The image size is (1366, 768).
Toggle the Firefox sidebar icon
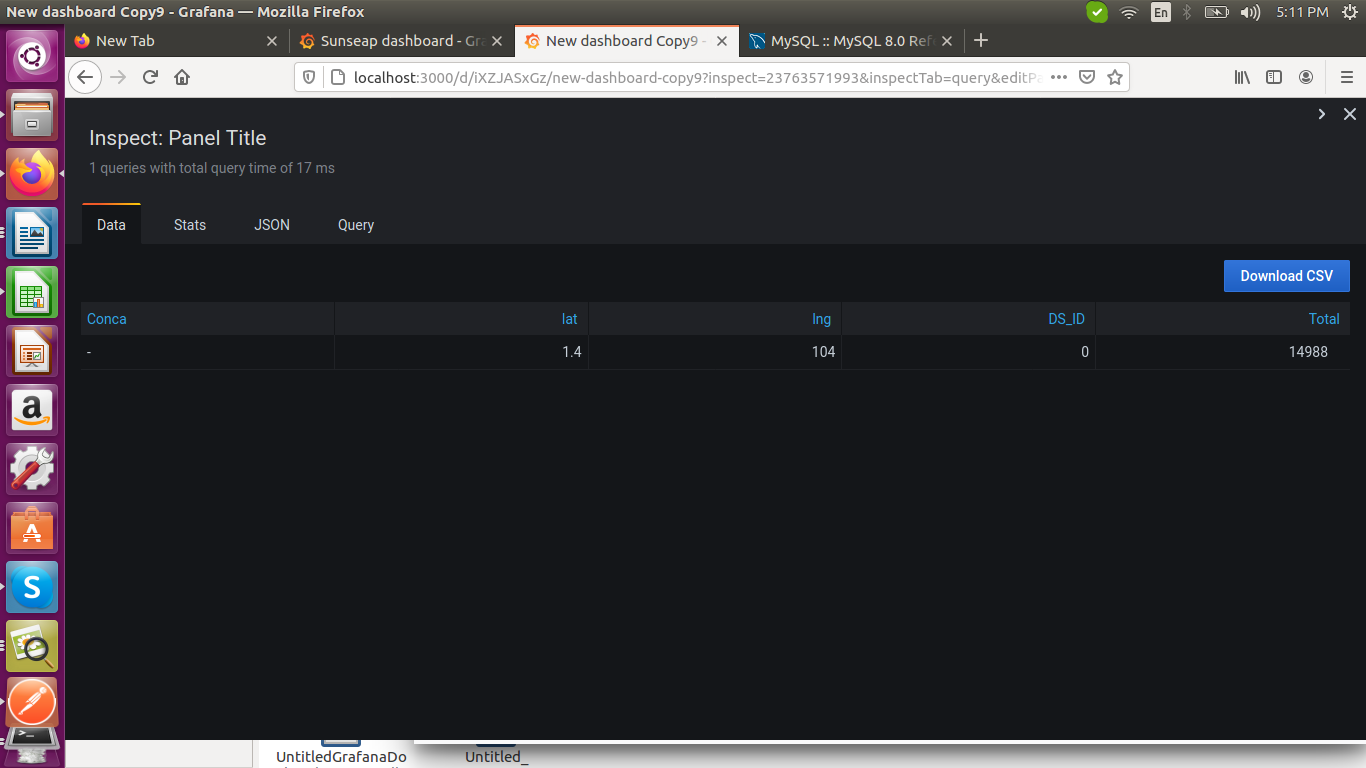point(1273,77)
